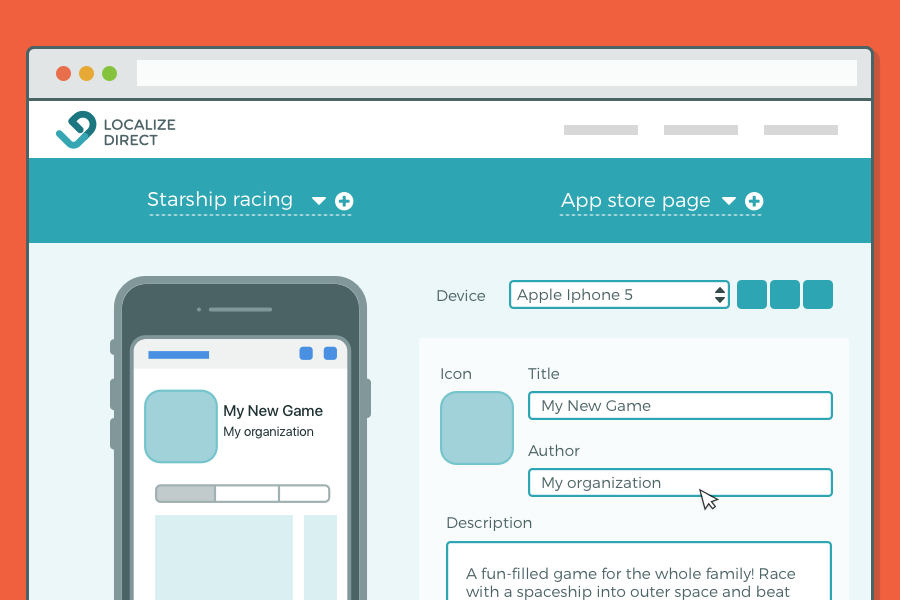
Task: Select the last segment in phone preview tabs
Action: click(x=304, y=494)
